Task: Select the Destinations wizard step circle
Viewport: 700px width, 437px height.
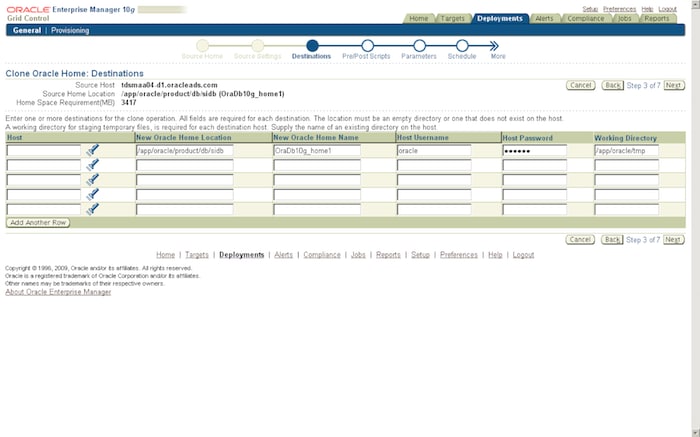Action: coord(312,46)
